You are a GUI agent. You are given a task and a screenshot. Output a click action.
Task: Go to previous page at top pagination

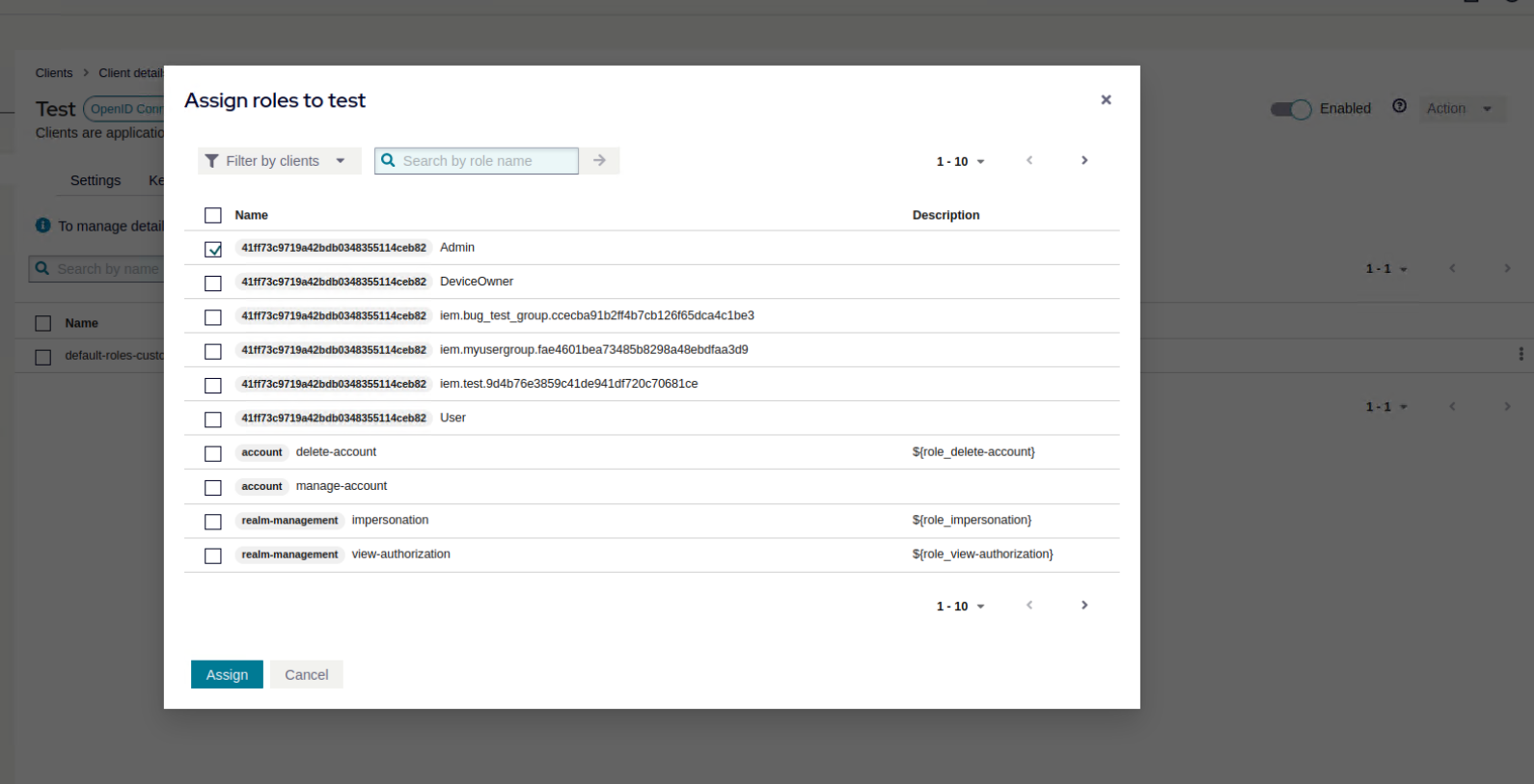pyautogui.click(x=1029, y=160)
